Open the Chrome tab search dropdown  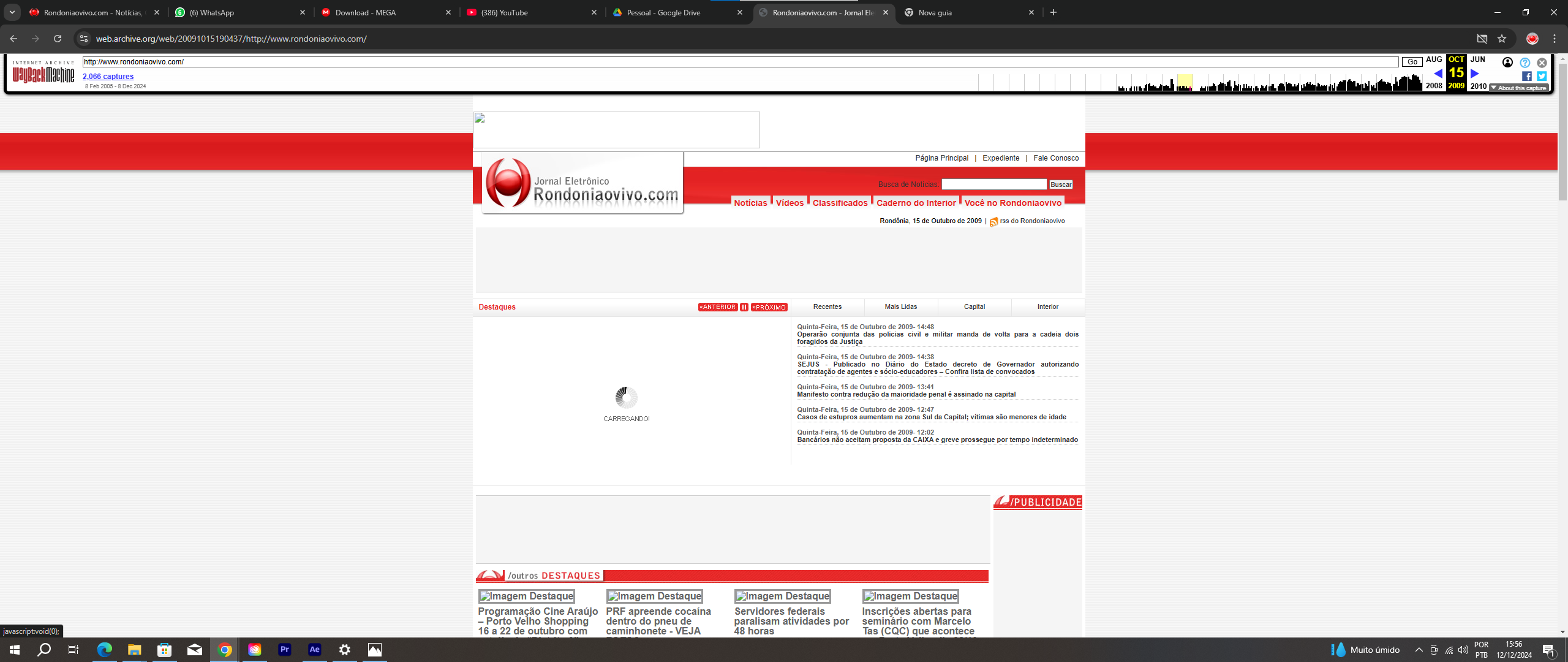point(12,12)
